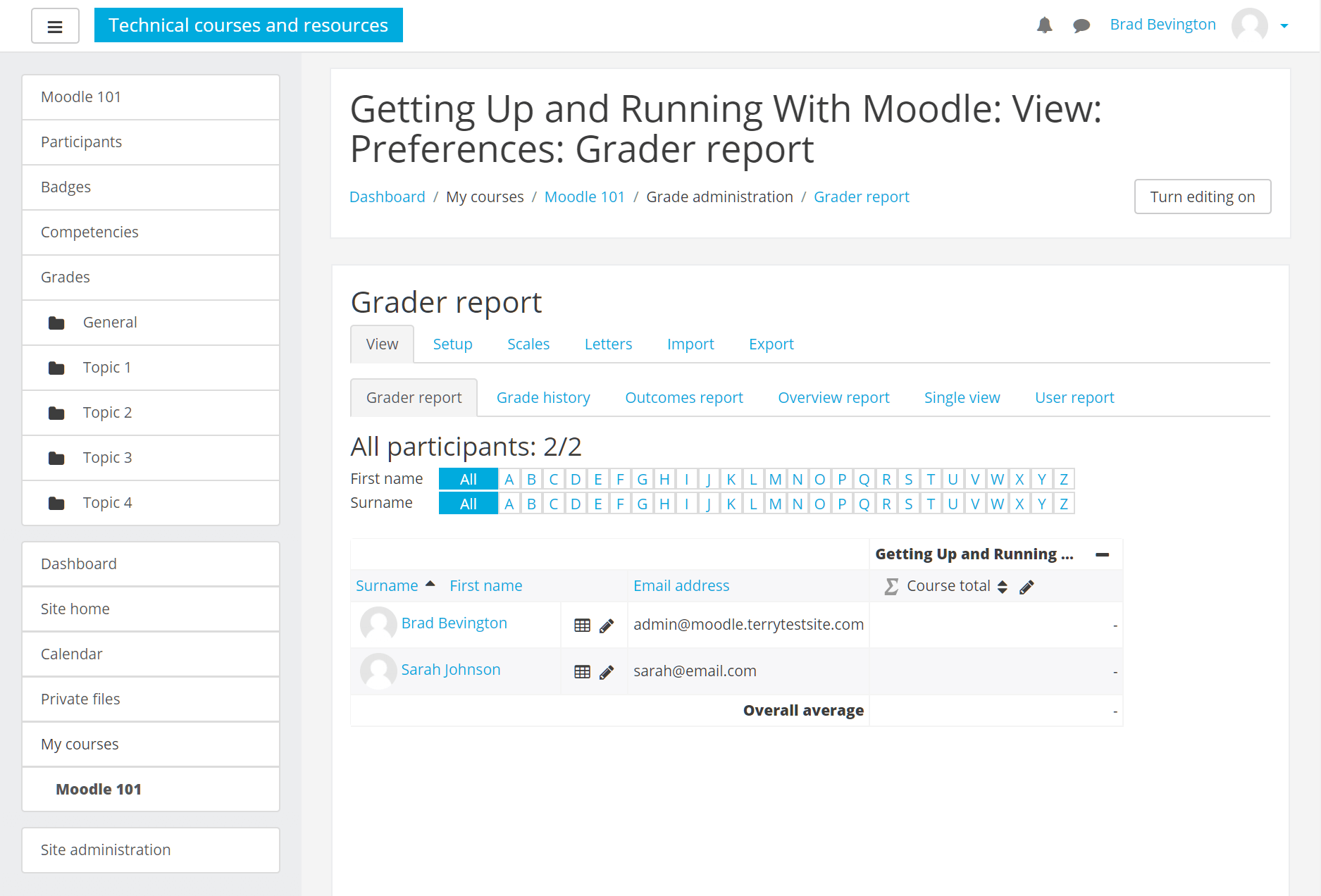Screen dimensions: 1321x896
Task: Filter Surname by letter J
Action: pos(709,504)
